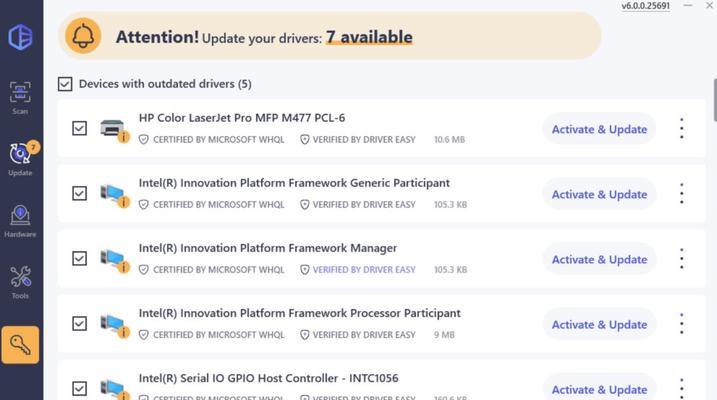Open the Scan section
The width and height of the screenshot is (717, 400).
[x=20, y=97]
